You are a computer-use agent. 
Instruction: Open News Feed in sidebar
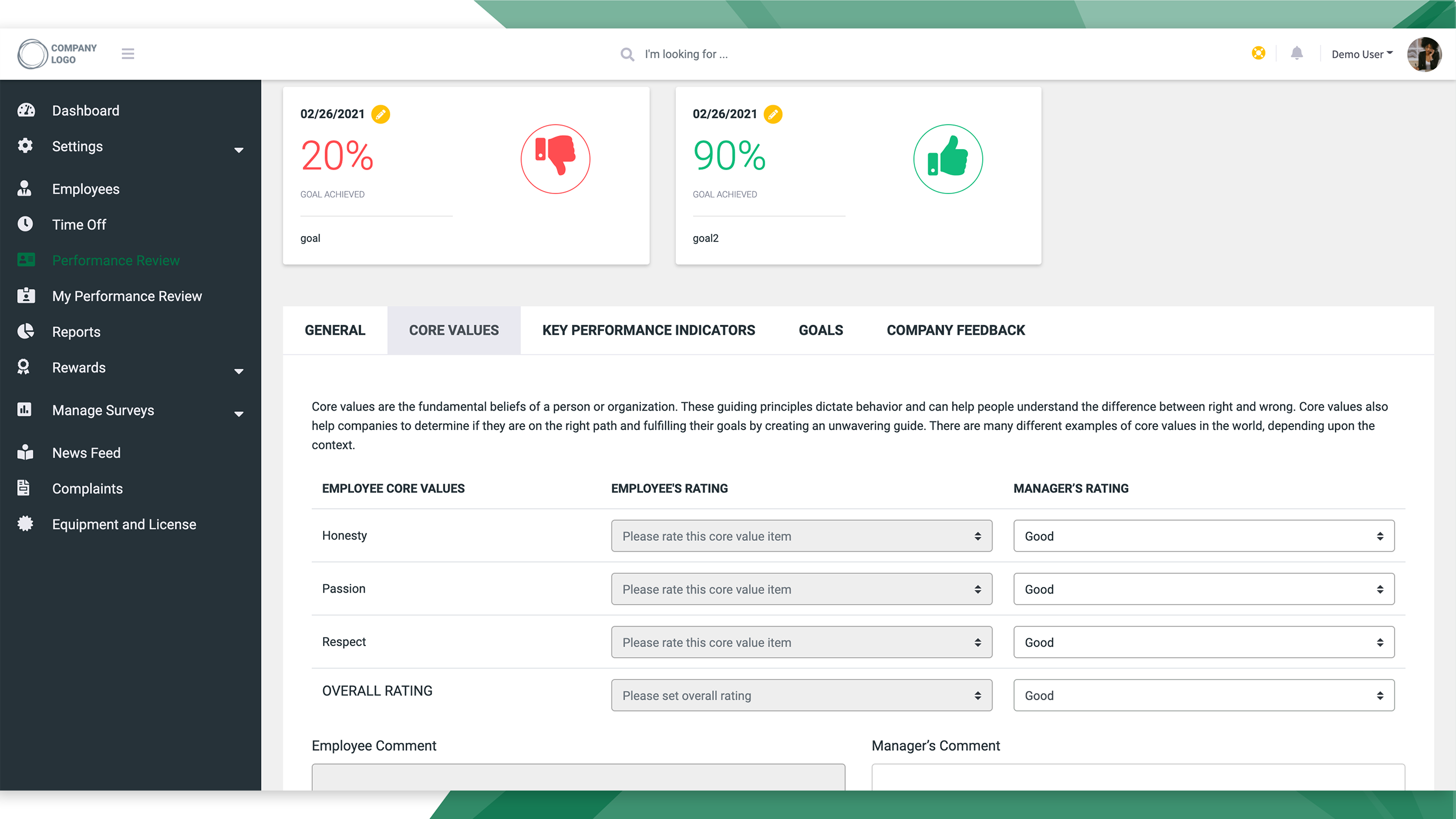click(x=86, y=453)
